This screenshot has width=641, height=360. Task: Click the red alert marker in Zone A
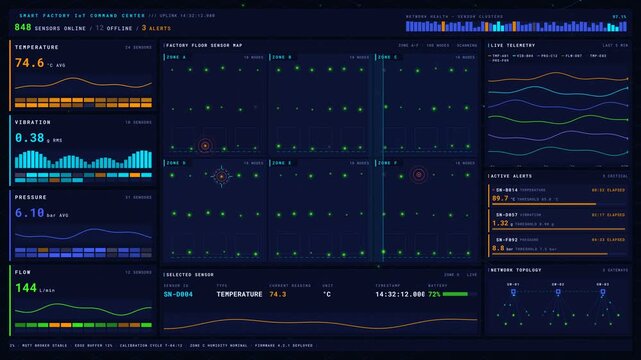point(205,145)
